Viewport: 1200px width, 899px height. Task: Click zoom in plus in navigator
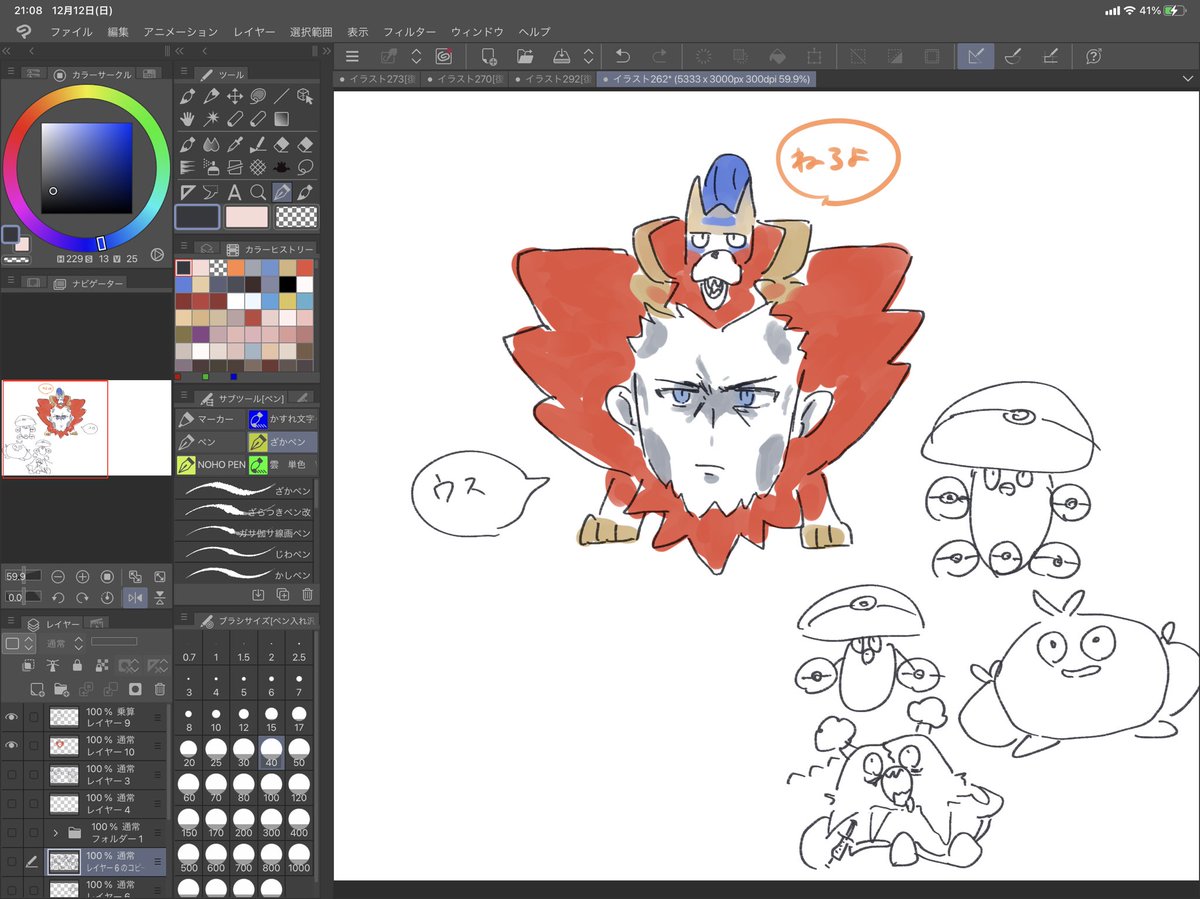click(x=83, y=577)
